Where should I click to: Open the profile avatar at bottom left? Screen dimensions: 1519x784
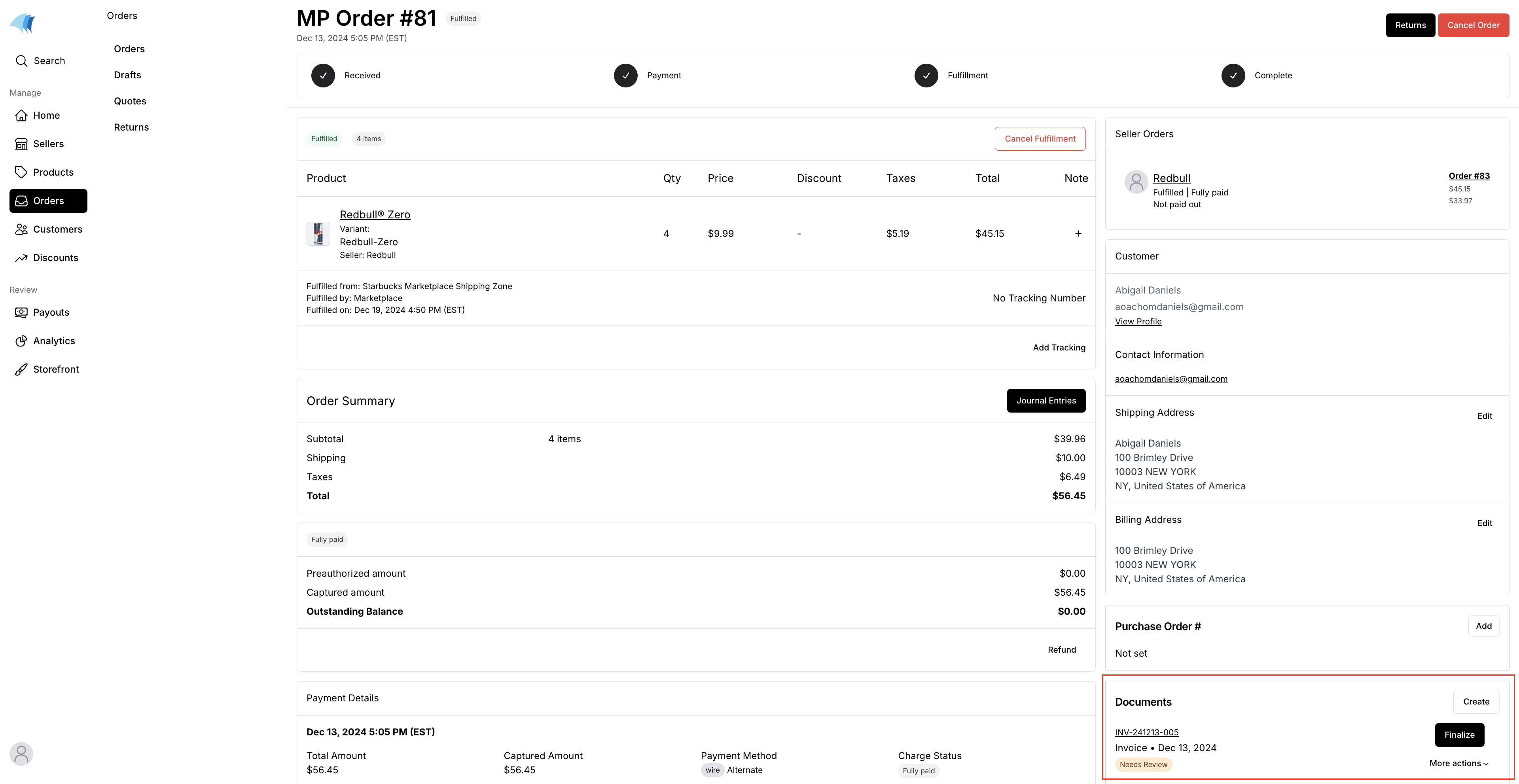coord(21,754)
